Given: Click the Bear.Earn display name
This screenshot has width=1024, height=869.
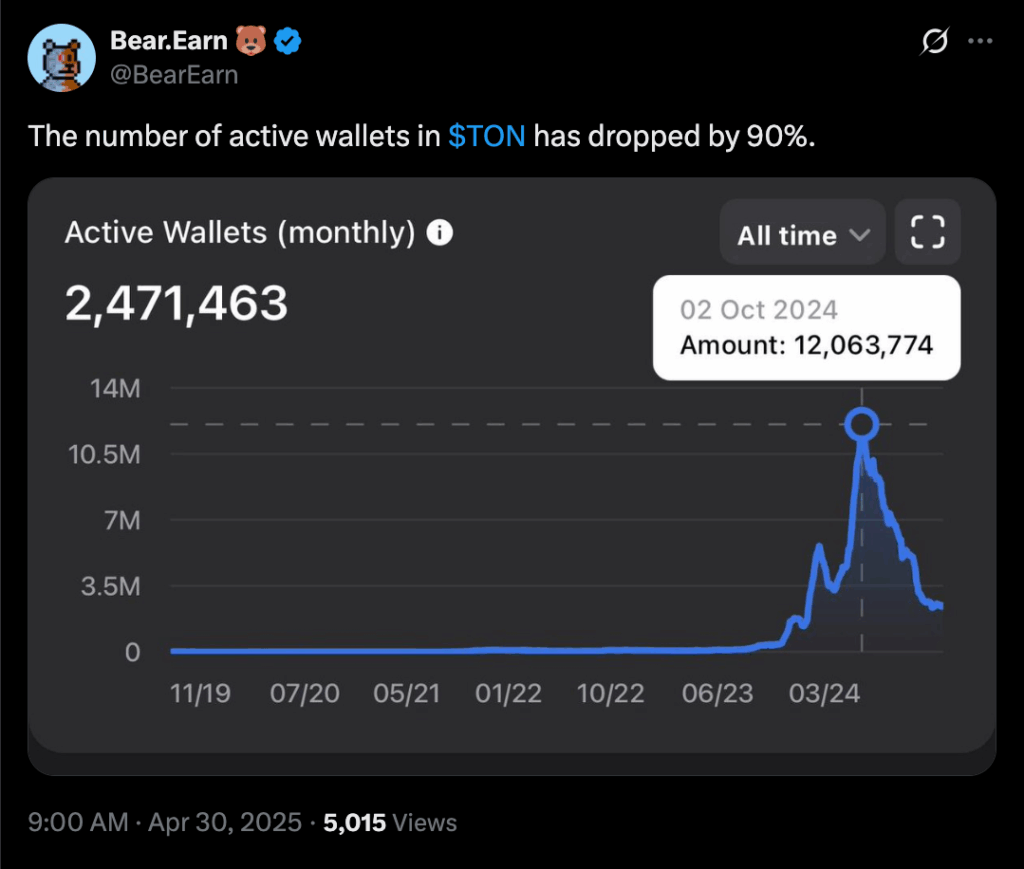Looking at the screenshot, I should [x=169, y=42].
